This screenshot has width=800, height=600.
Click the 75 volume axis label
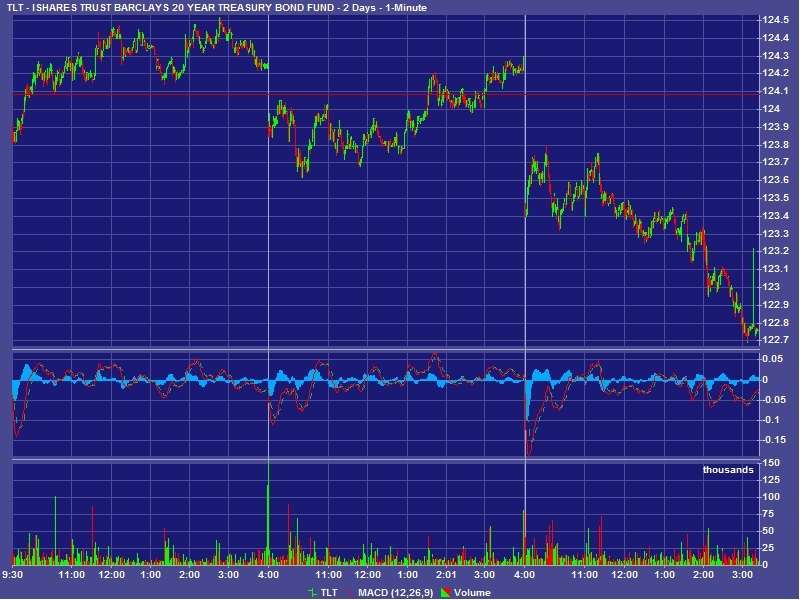coord(768,514)
